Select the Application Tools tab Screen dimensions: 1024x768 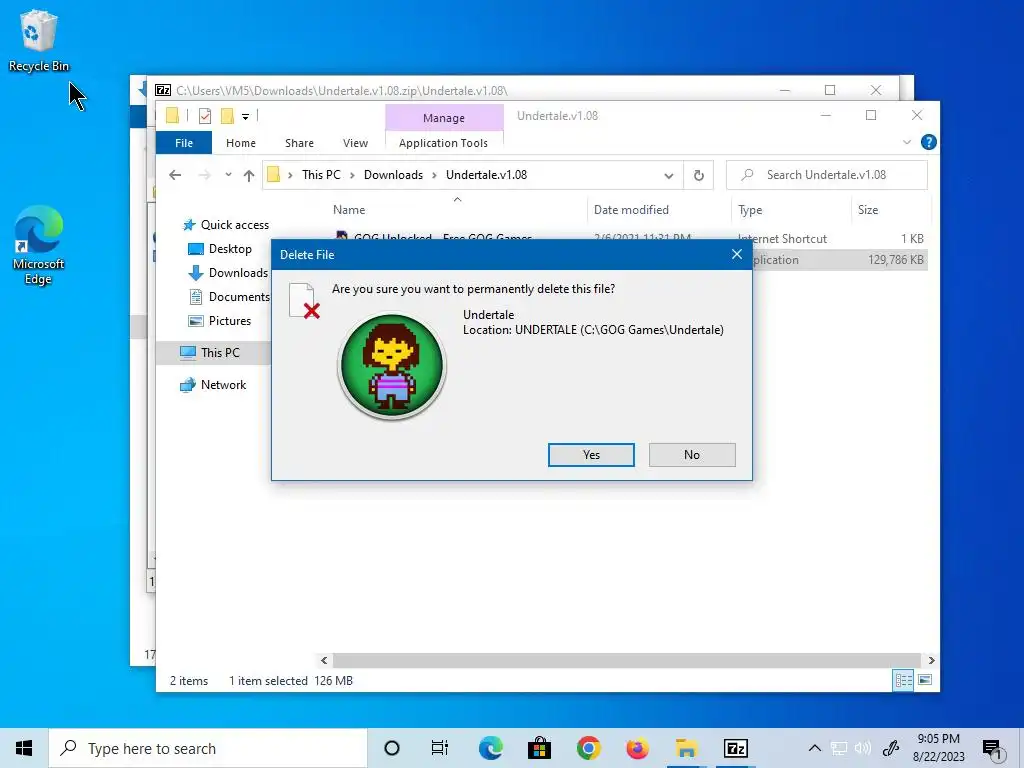tap(443, 143)
